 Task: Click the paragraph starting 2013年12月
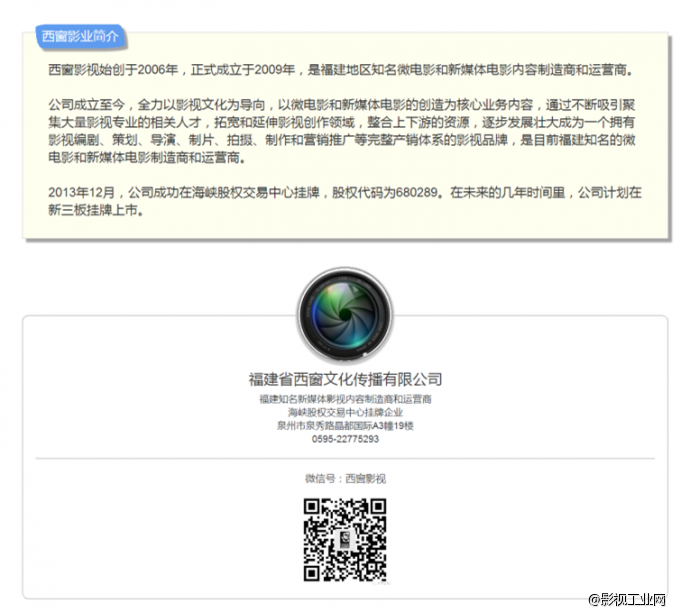340,201
